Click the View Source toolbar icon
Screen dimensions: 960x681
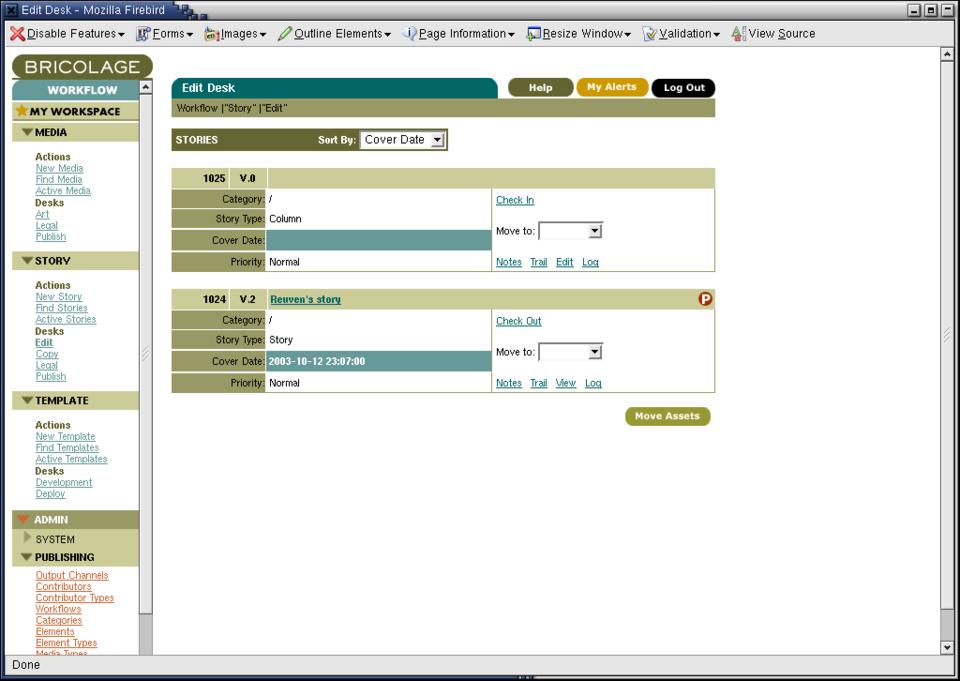coord(739,34)
